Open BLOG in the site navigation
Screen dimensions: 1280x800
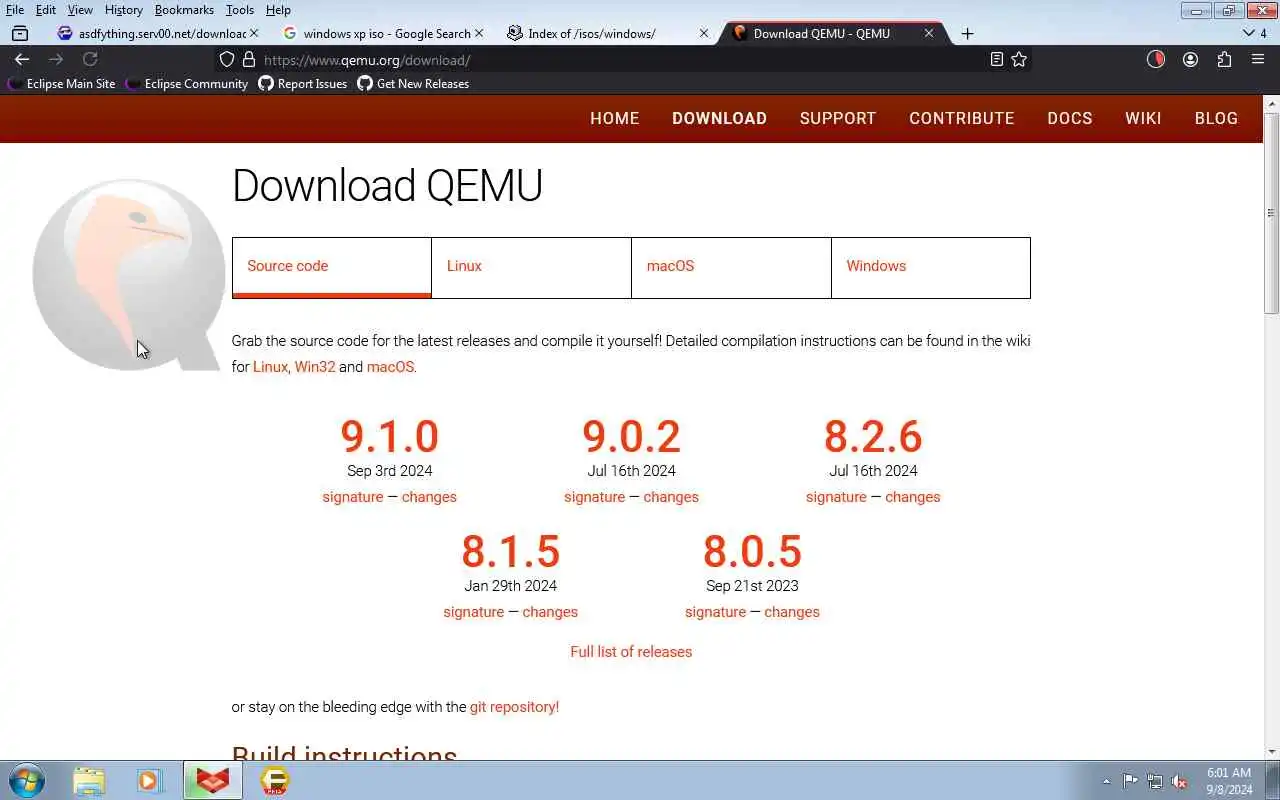(x=1216, y=118)
